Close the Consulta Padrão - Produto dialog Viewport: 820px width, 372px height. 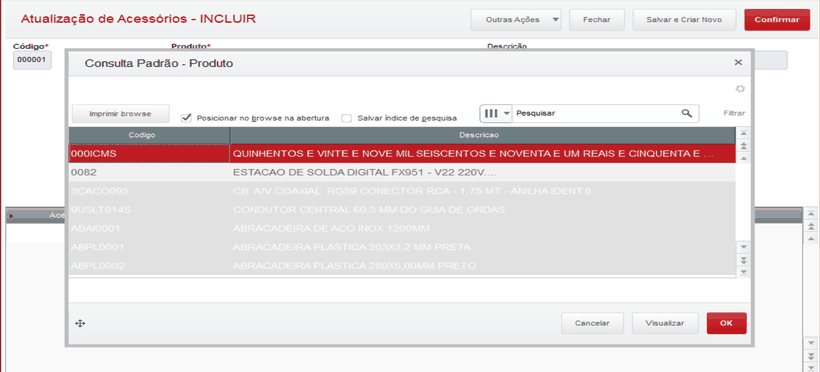coord(738,63)
